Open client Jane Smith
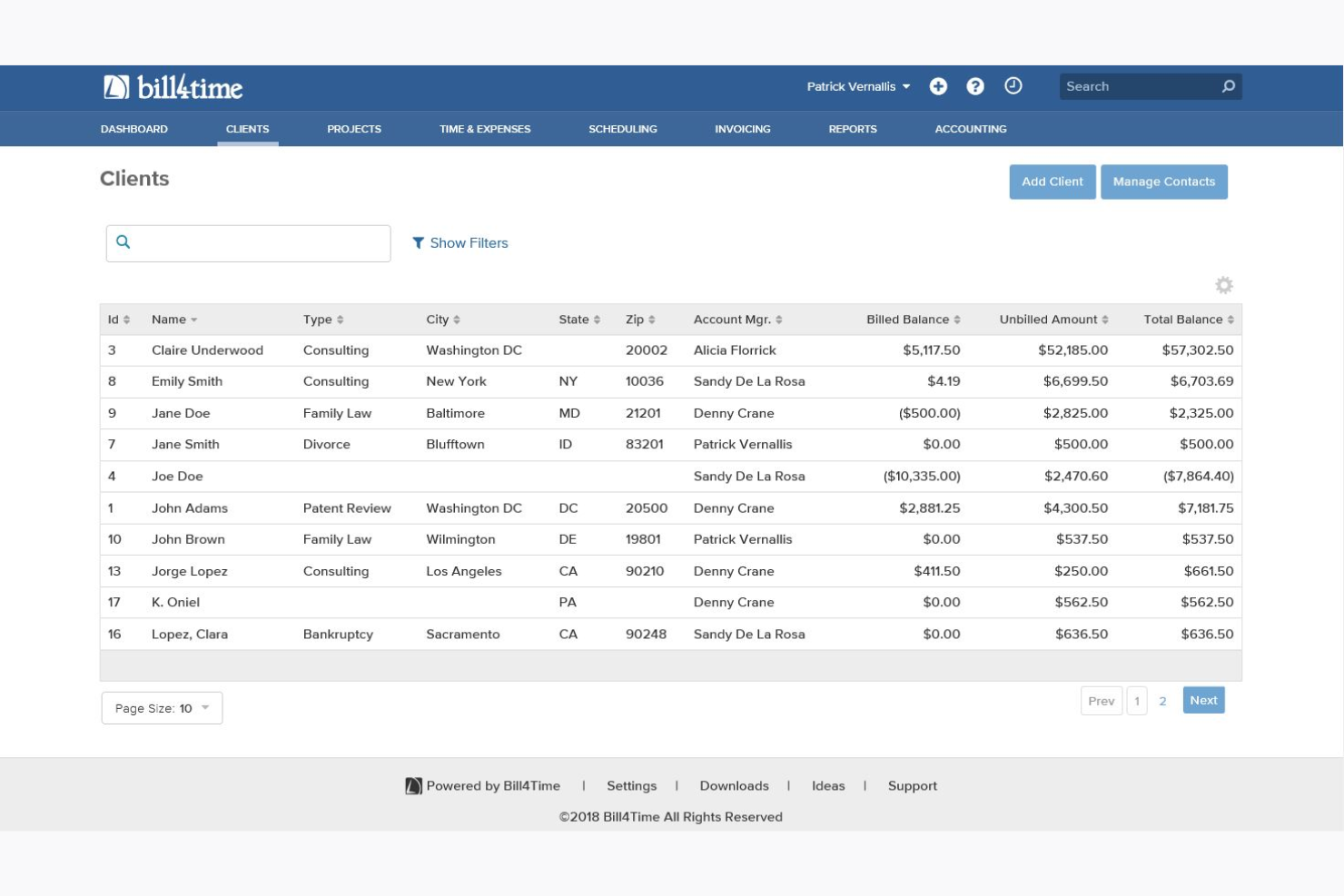 tap(185, 445)
